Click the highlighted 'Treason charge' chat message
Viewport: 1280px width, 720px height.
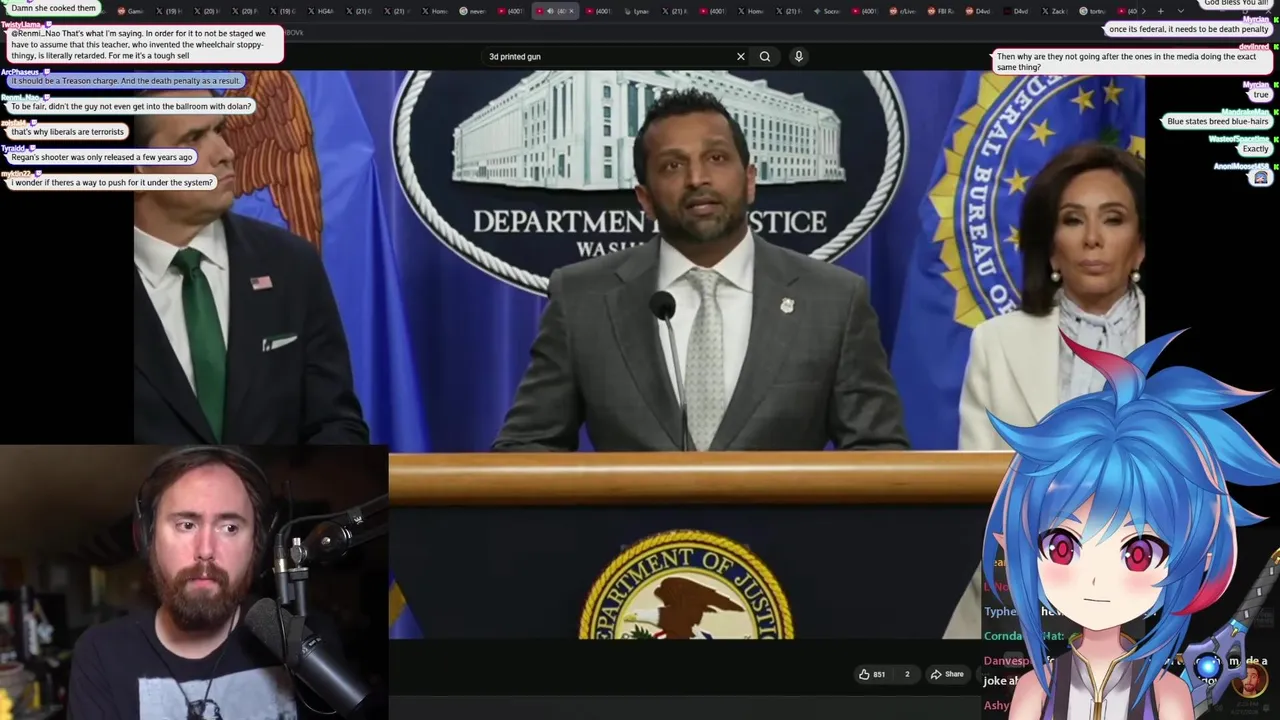point(125,80)
